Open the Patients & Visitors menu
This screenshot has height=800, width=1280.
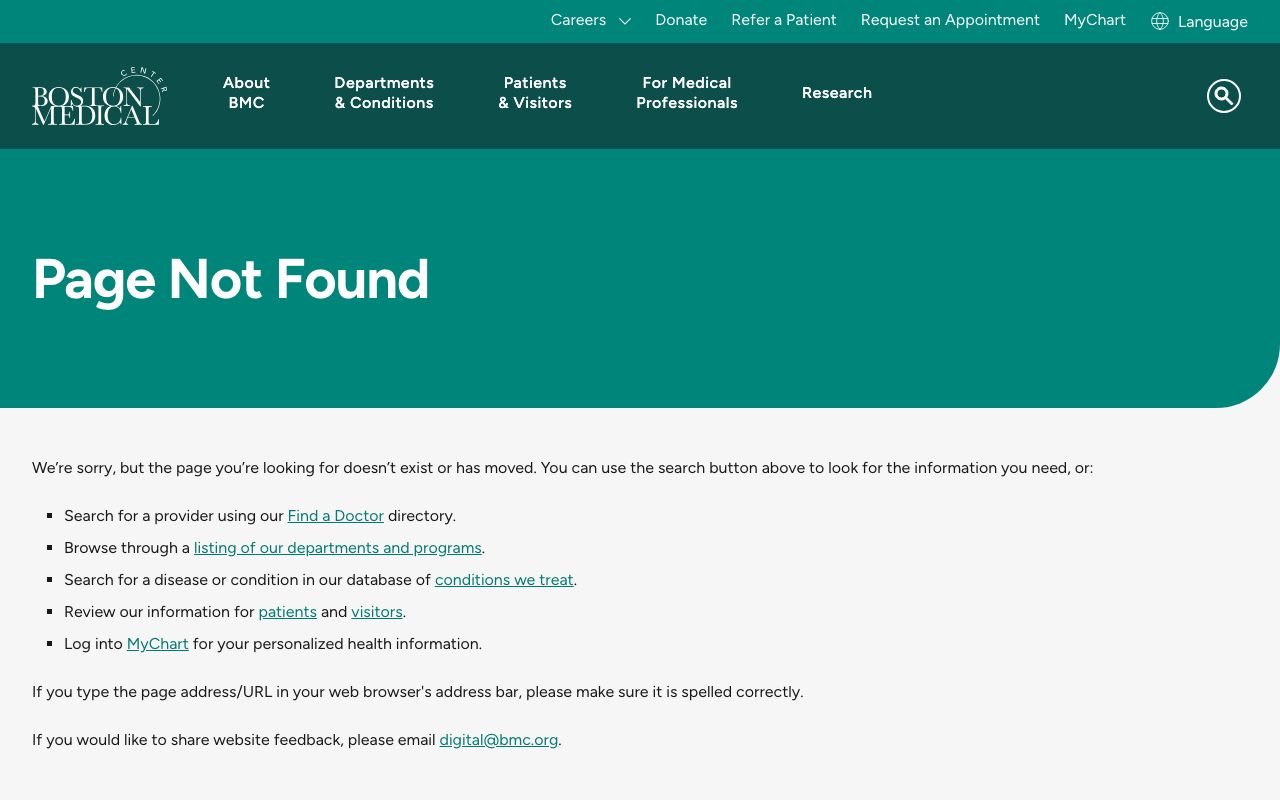point(535,93)
